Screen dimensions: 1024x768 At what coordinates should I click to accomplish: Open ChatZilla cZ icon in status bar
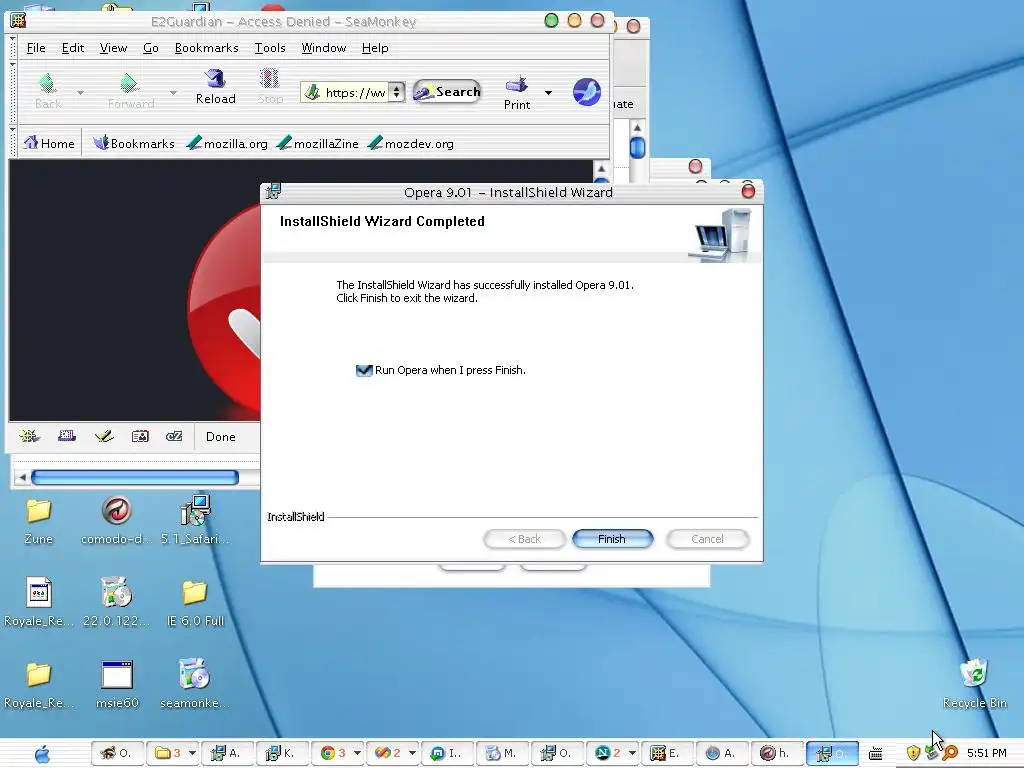(174, 436)
